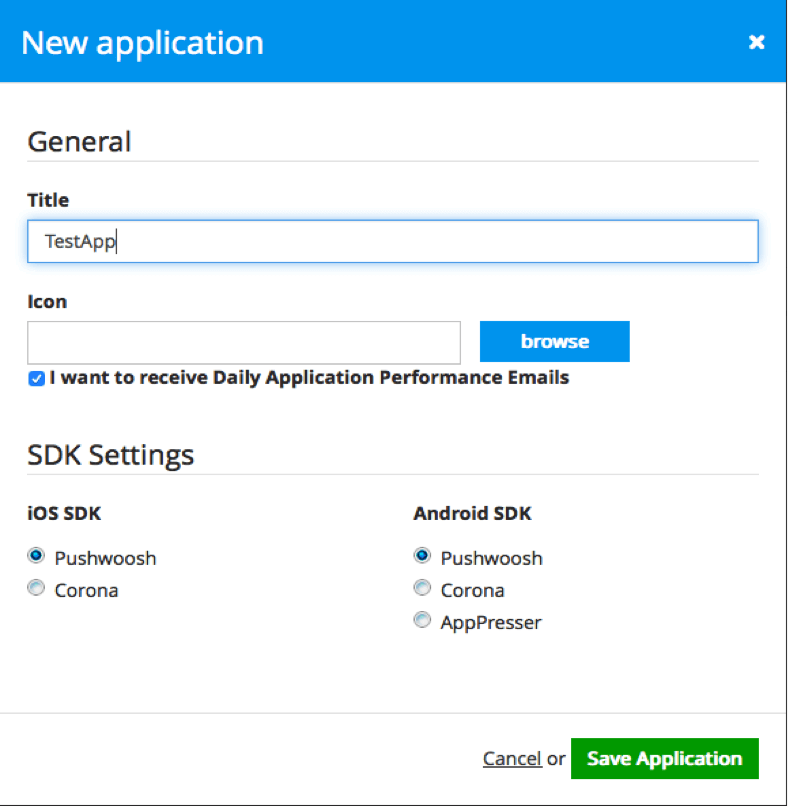The height and width of the screenshot is (807, 788).
Task: Select Corona under iOS SDK
Action: click(x=36, y=588)
